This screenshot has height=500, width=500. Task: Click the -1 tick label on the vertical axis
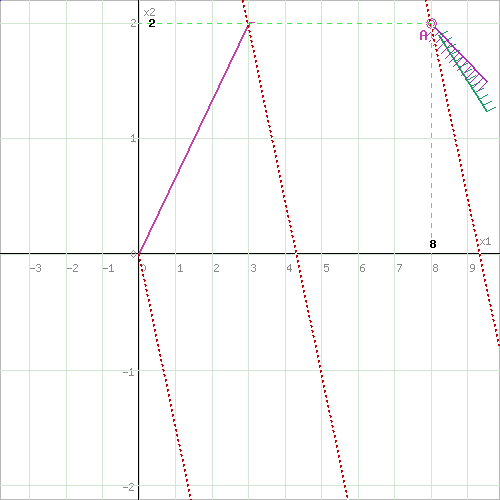129,372
